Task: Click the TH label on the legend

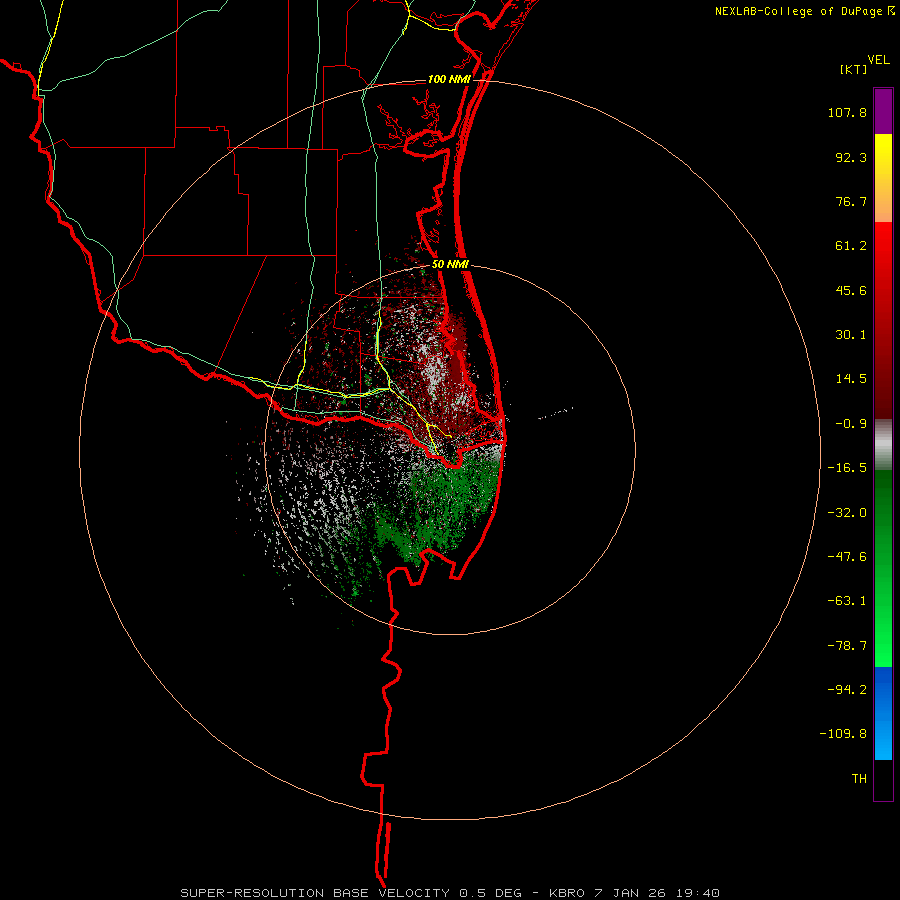Action: 859,779
